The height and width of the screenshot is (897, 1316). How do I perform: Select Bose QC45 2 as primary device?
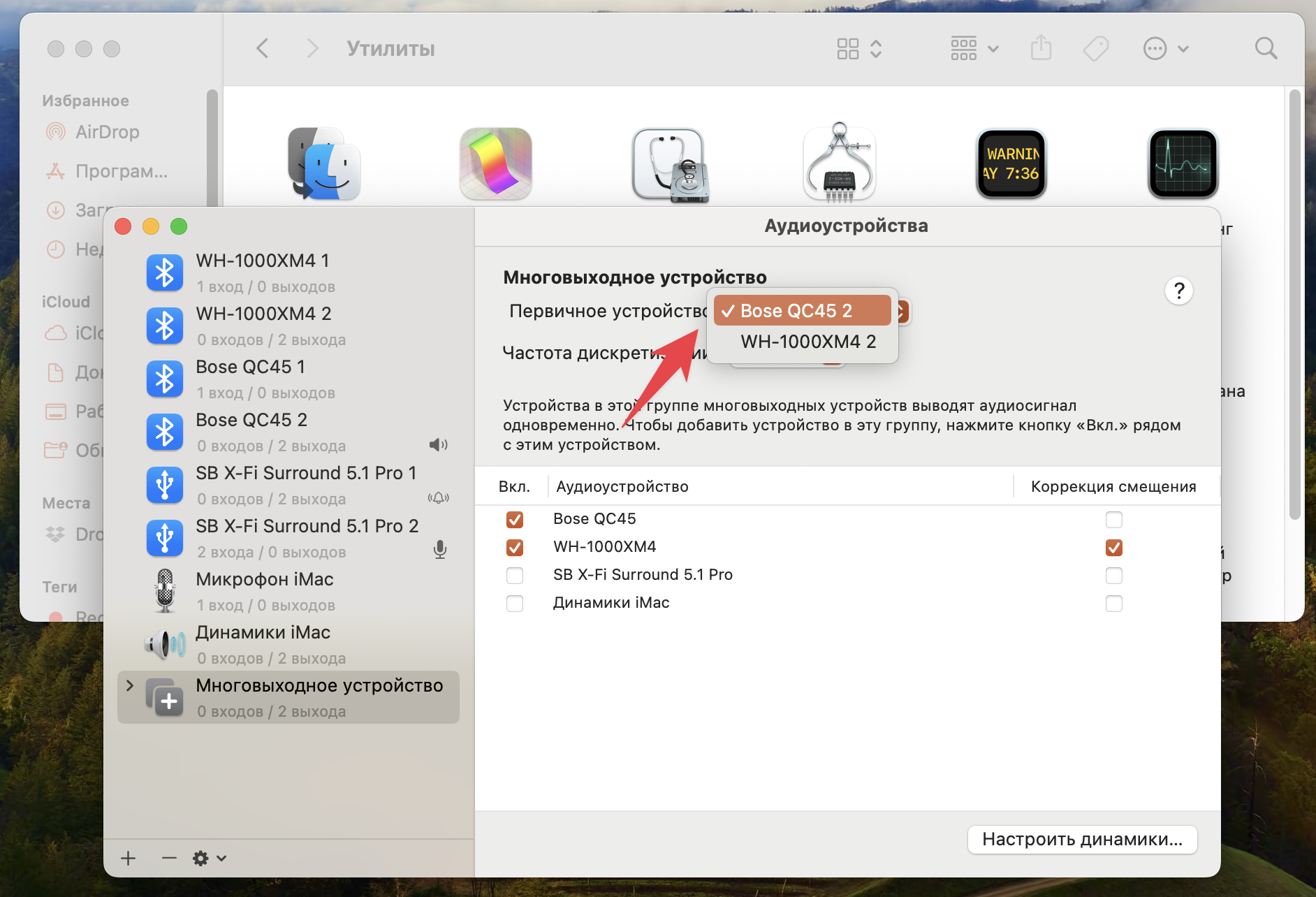tap(802, 311)
